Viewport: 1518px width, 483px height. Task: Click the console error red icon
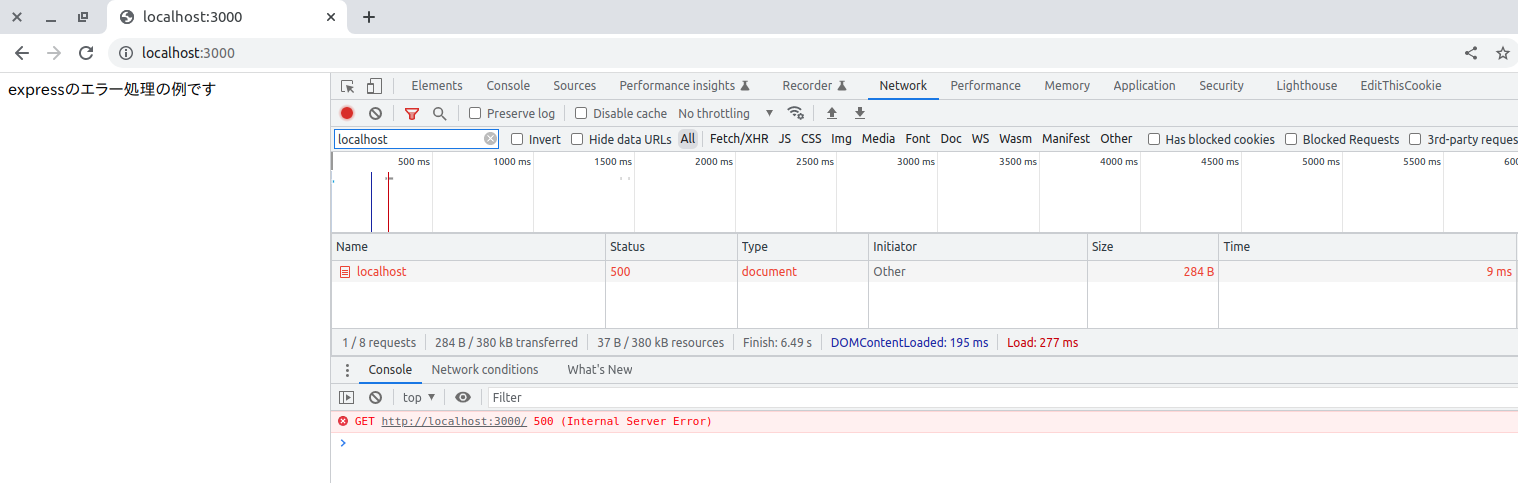pyautogui.click(x=343, y=422)
